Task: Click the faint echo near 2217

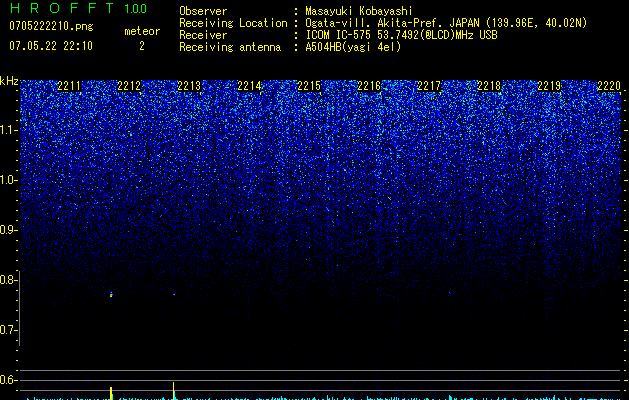Action: (x=450, y=293)
